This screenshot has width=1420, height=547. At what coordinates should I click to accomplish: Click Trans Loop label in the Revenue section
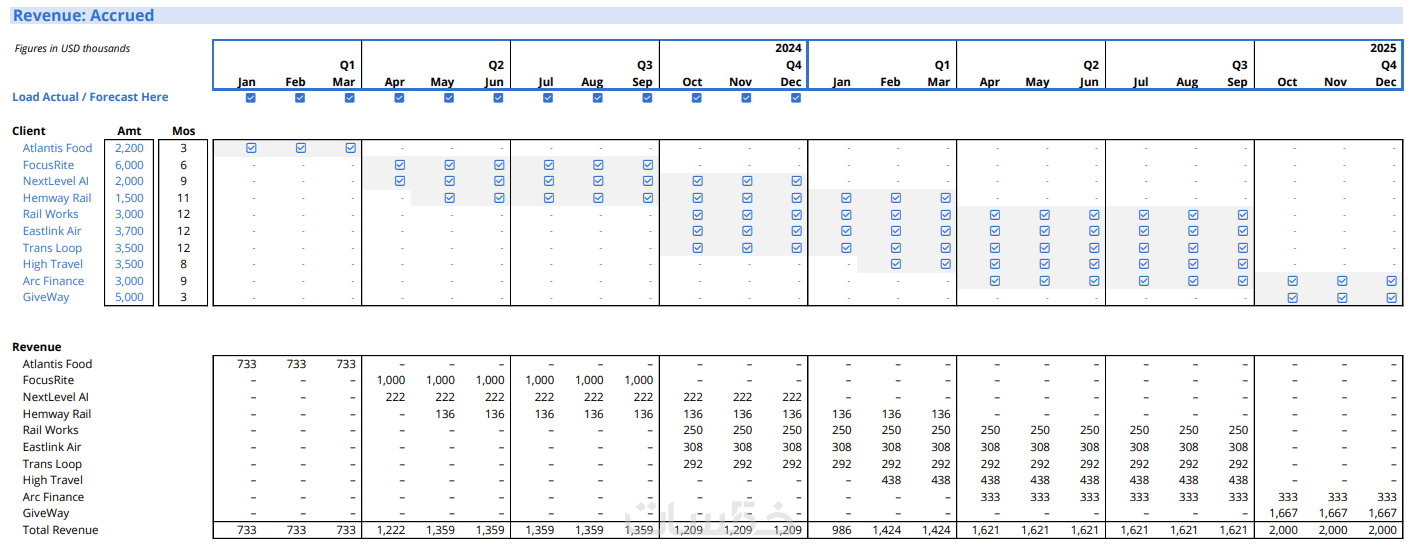(52, 464)
